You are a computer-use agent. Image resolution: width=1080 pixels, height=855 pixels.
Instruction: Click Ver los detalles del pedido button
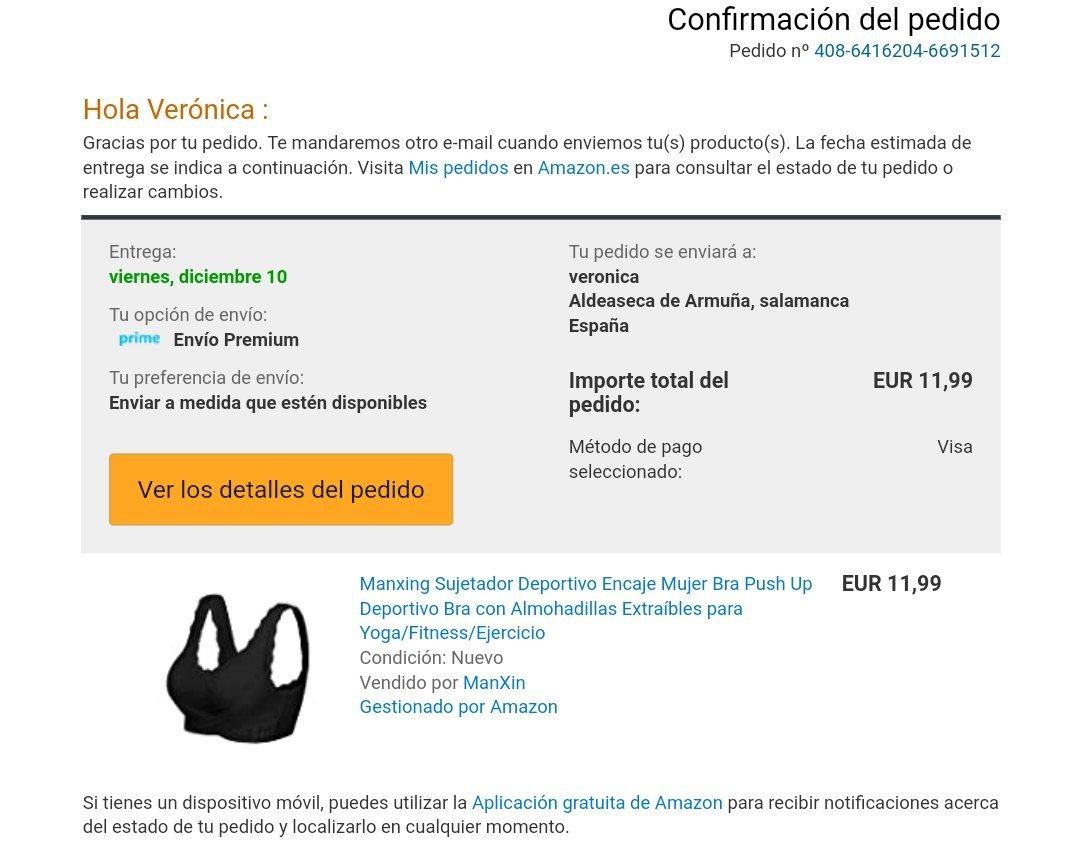click(x=281, y=489)
